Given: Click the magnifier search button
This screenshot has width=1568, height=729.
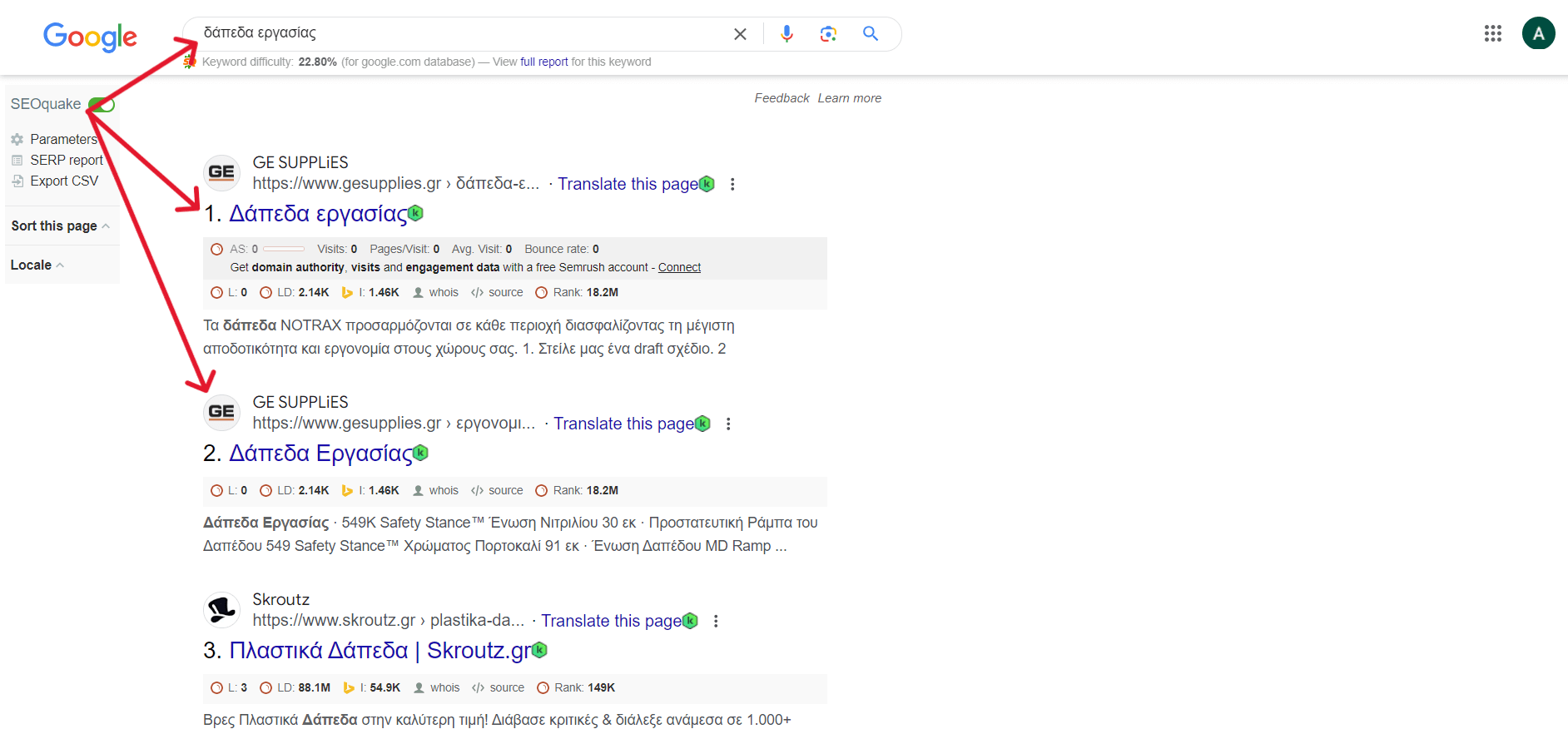Looking at the screenshot, I should 871,33.
